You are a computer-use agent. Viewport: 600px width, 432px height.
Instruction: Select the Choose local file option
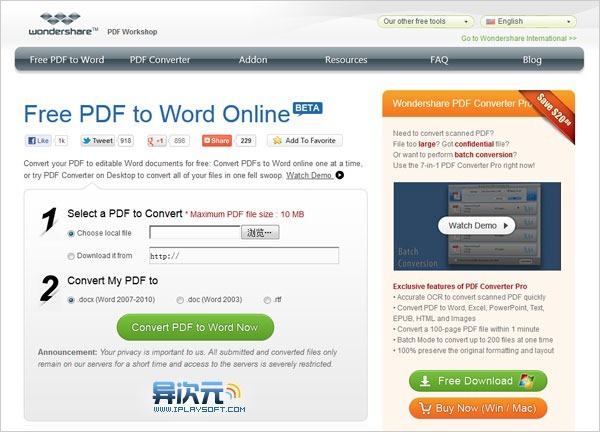[x=71, y=233]
